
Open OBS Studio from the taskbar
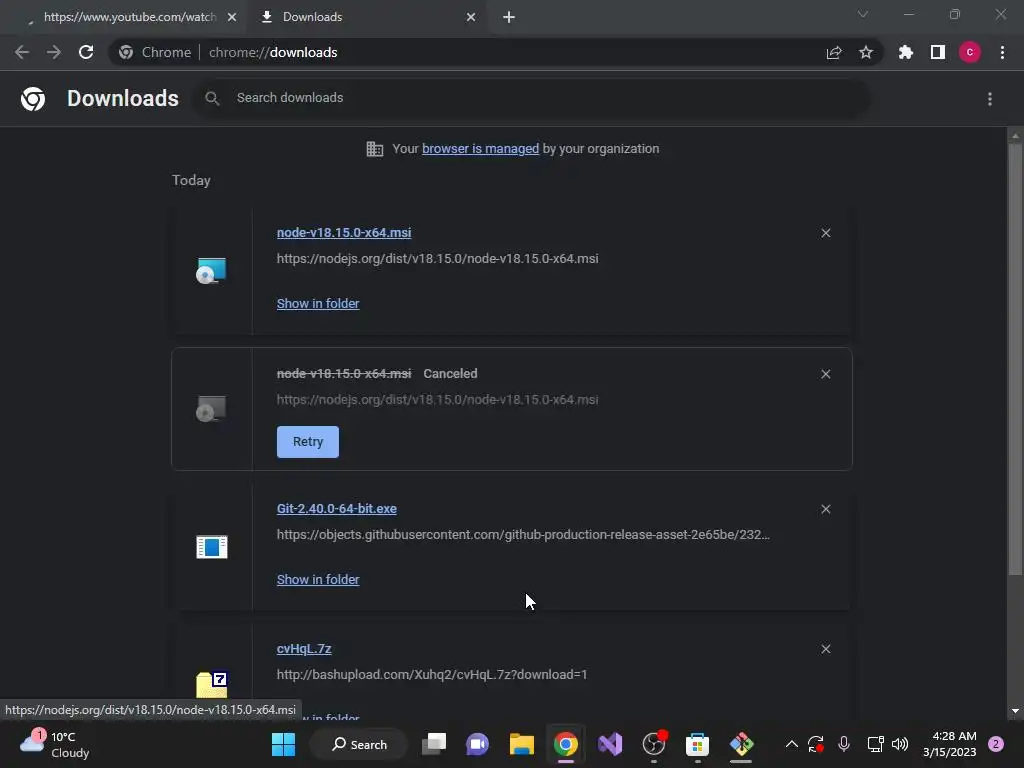pyautogui.click(x=654, y=744)
